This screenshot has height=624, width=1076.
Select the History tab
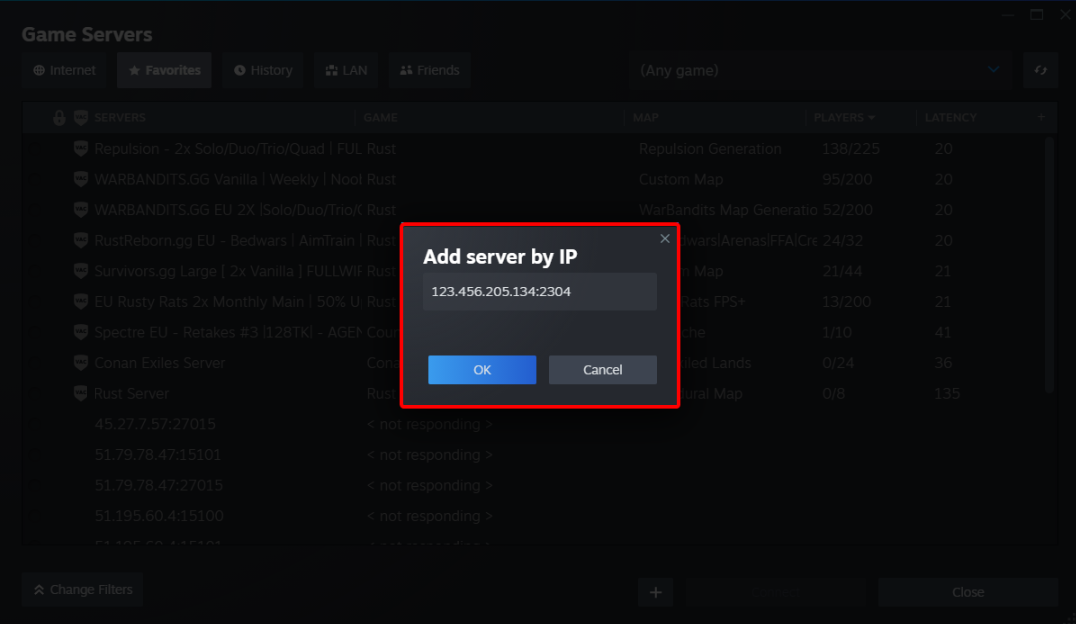(263, 71)
